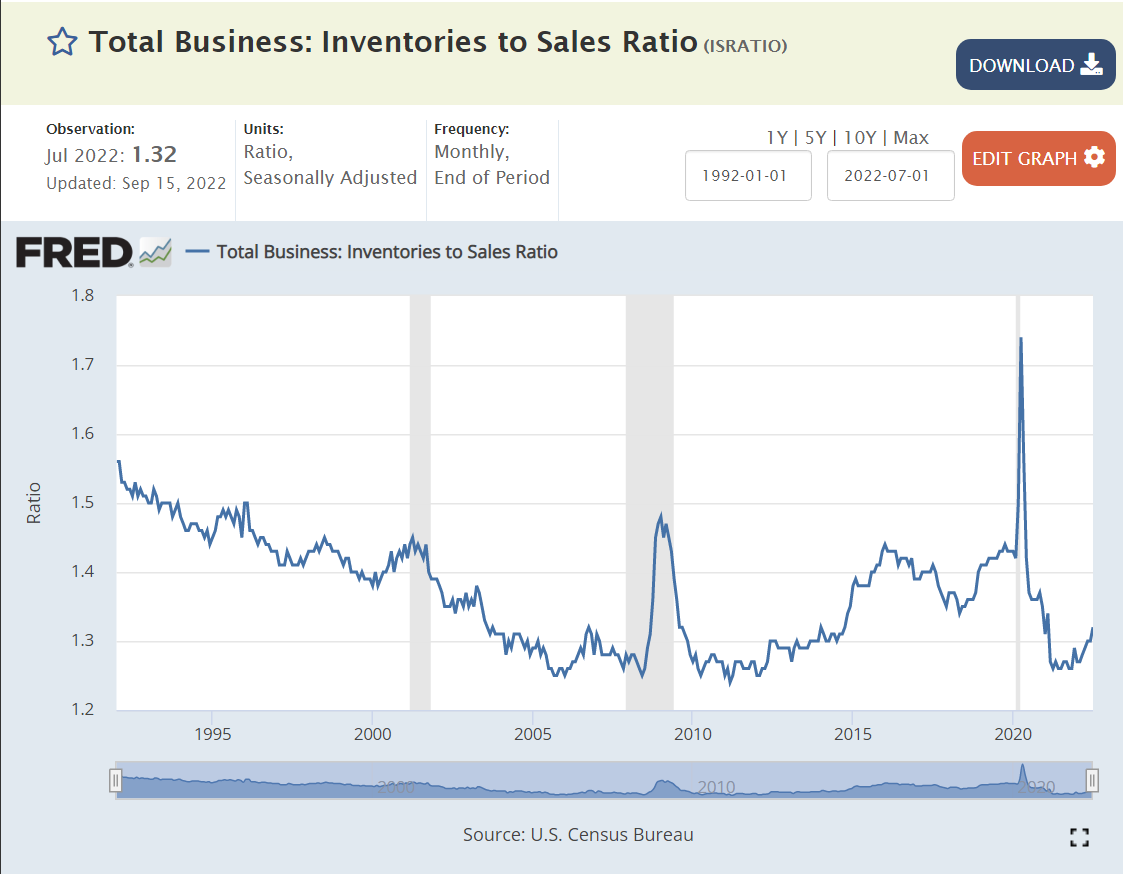Select the 1Y time range

(776, 138)
